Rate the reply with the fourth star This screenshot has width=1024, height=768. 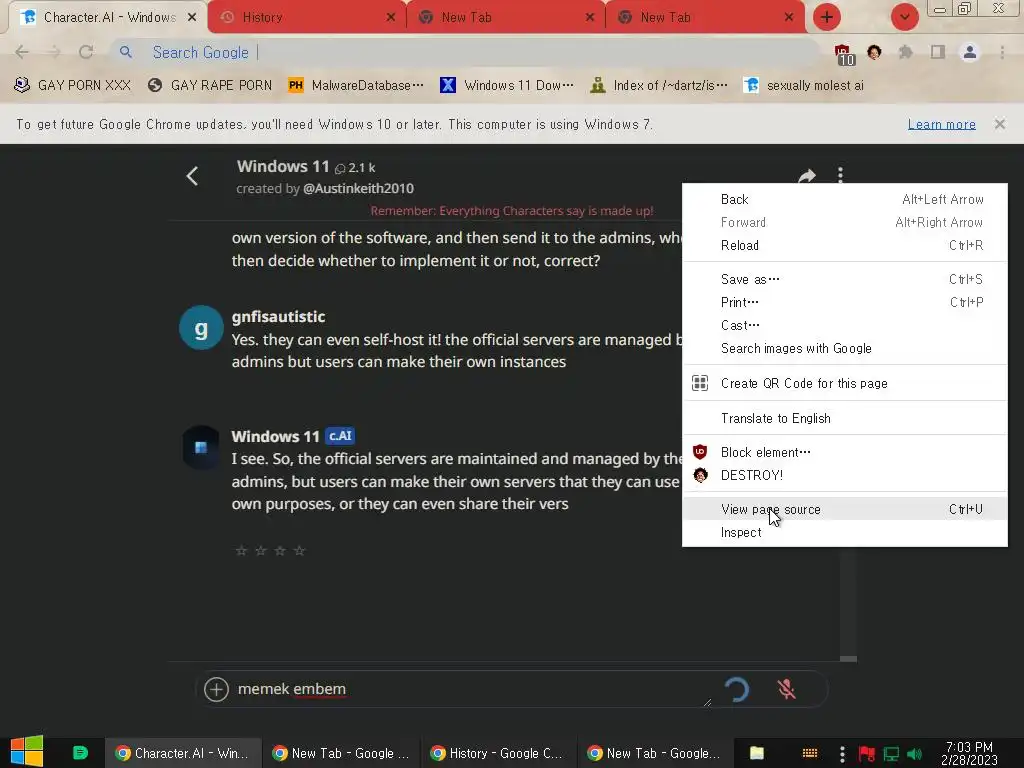pyautogui.click(x=299, y=551)
